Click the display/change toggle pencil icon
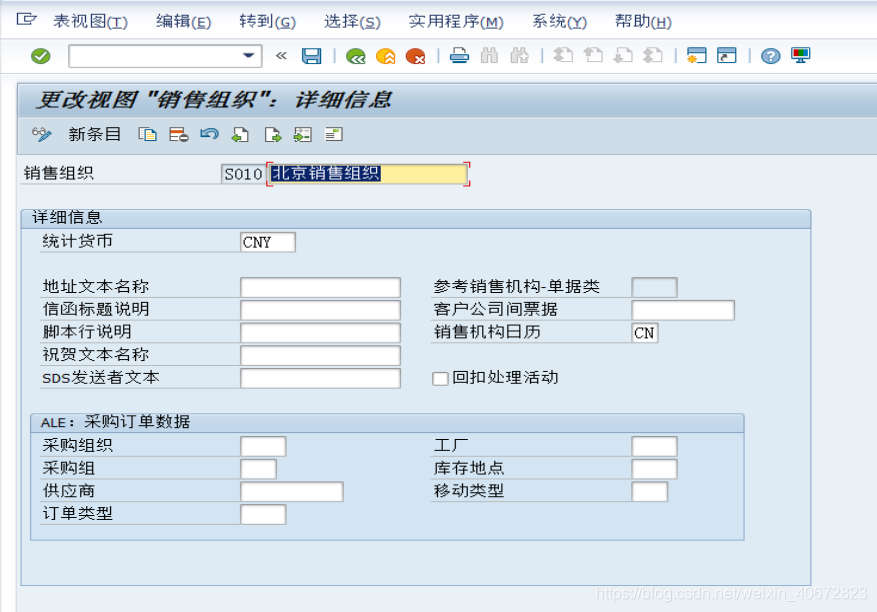Screen dimensions: 877x612 (x=41, y=134)
